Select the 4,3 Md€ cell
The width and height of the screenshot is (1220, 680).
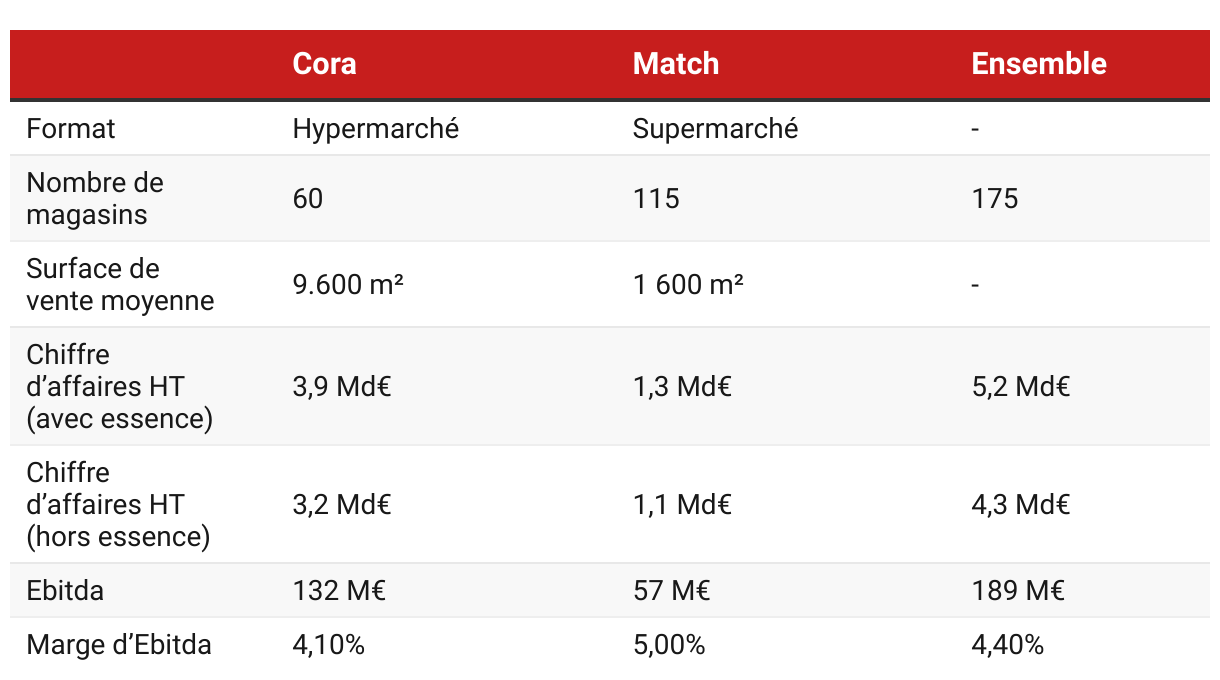tap(1021, 505)
